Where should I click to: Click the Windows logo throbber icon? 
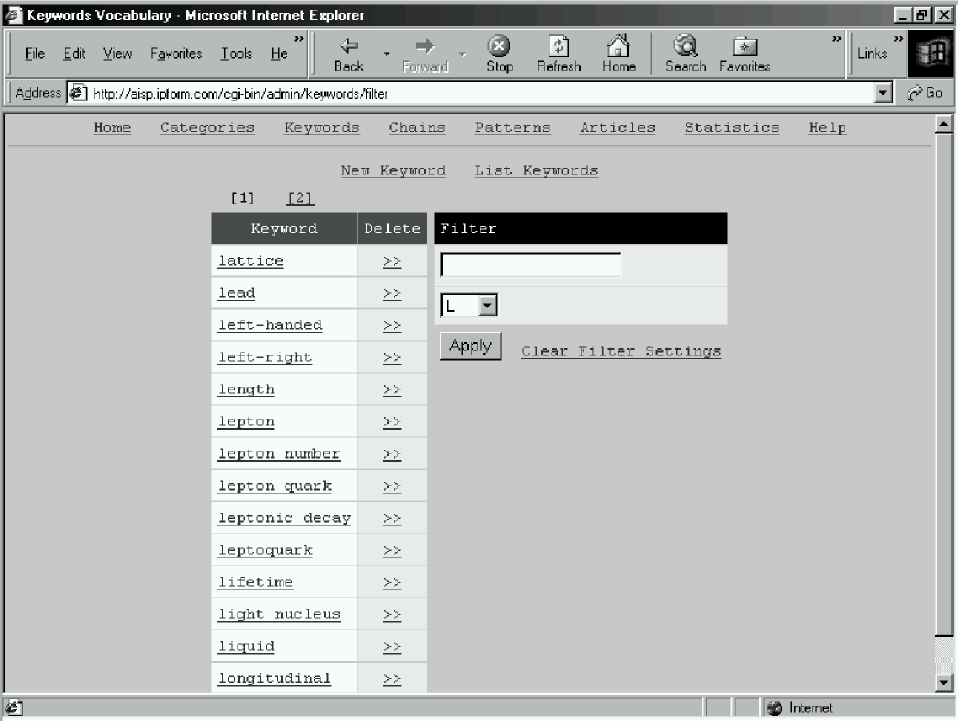coord(932,53)
